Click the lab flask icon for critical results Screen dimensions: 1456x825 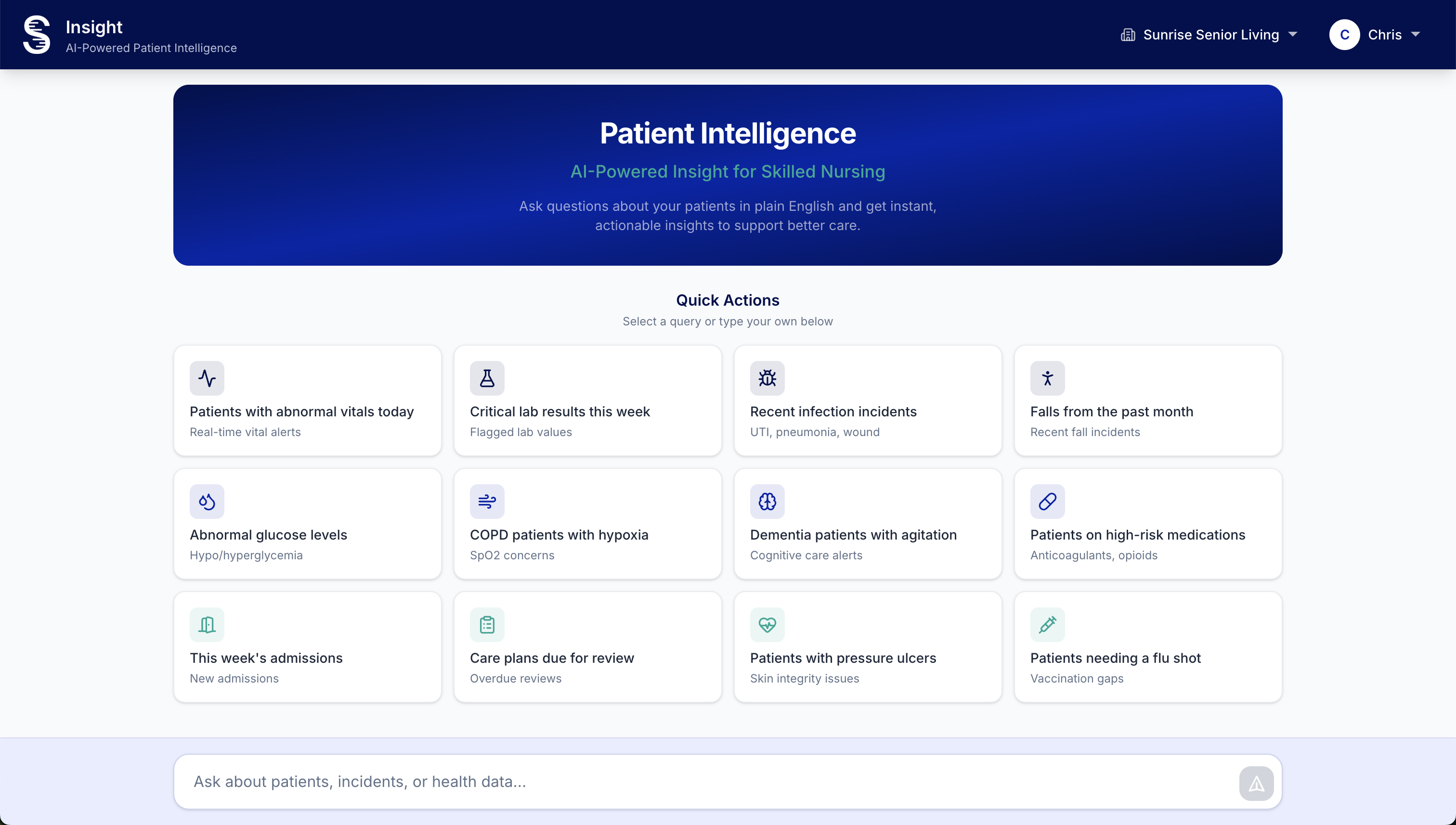(x=487, y=378)
